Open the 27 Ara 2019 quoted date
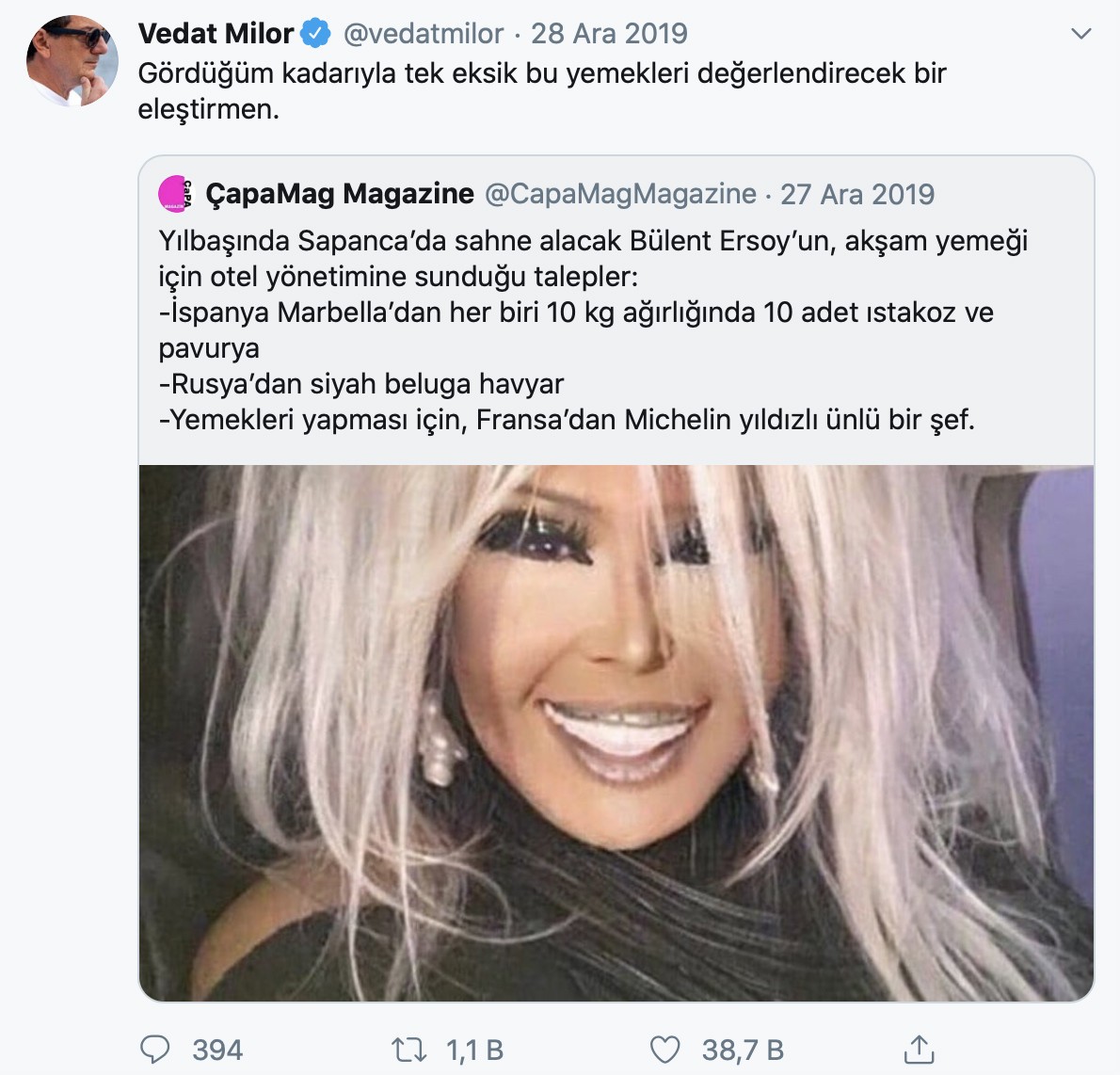Screen dimensions: 1120x1075 point(857,194)
